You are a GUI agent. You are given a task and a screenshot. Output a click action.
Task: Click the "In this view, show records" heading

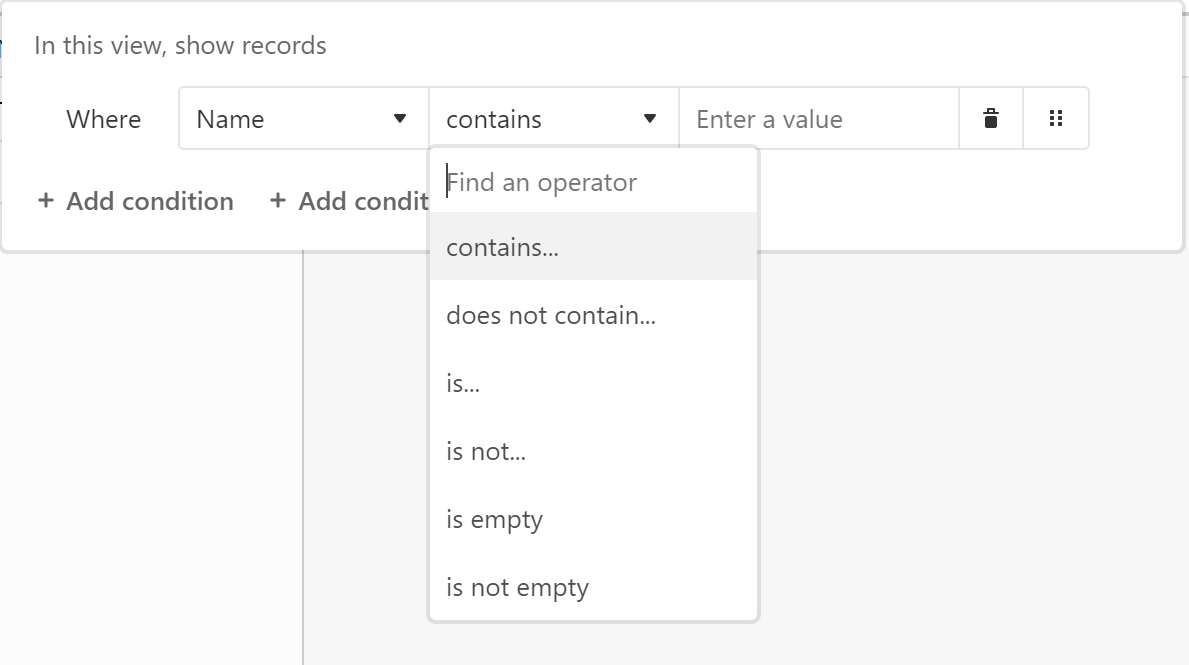[x=180, y=46]
